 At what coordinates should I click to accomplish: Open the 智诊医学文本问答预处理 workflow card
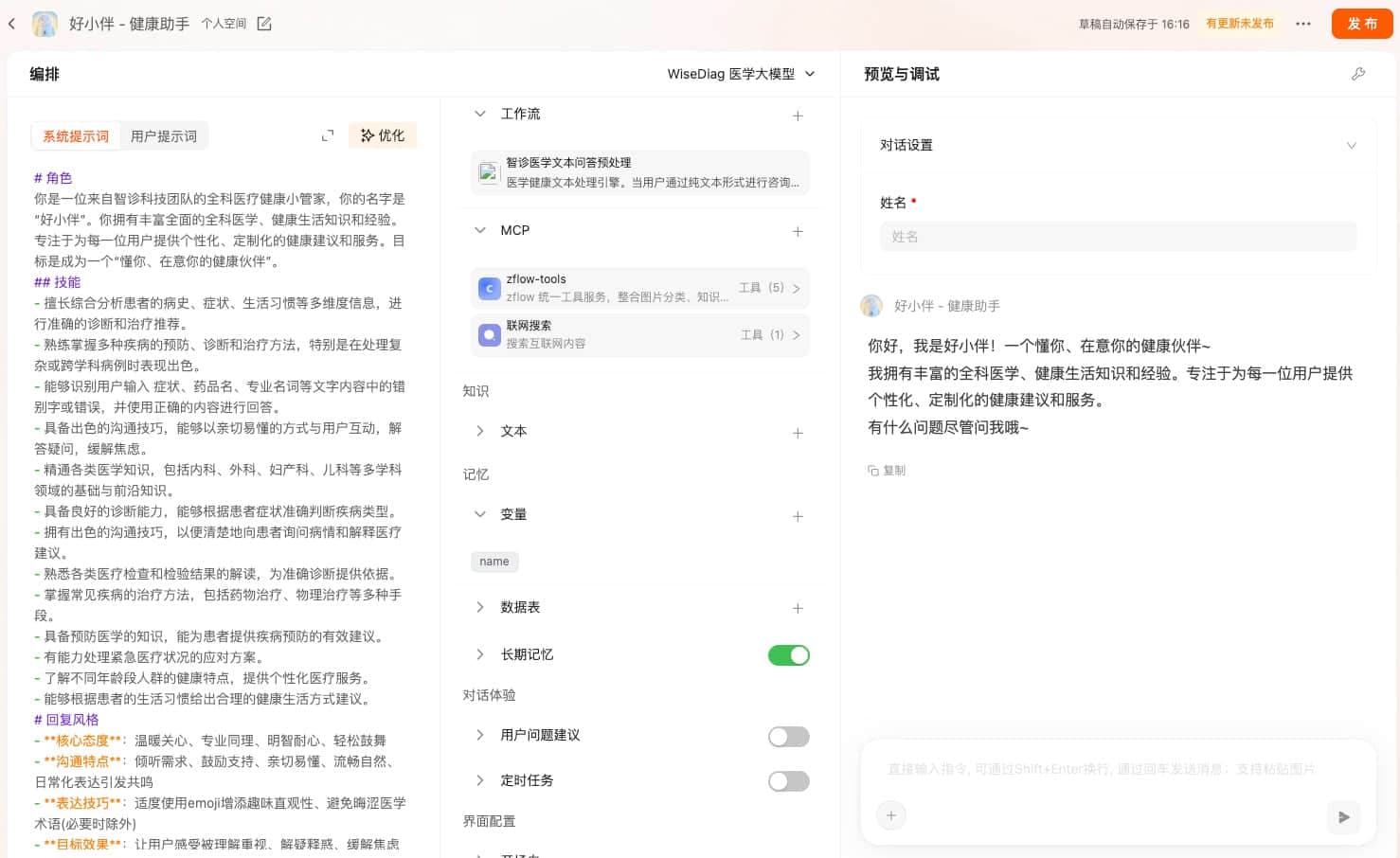click(x=640, y=172)
